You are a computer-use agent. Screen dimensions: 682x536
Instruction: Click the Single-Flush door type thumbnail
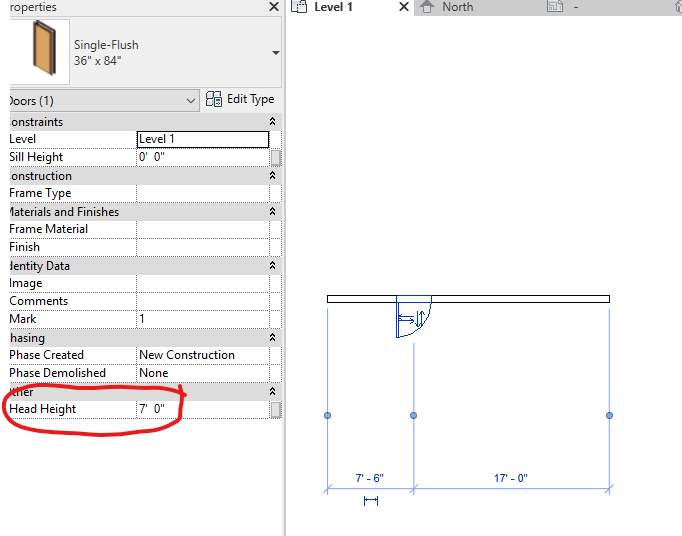(x=40, y=51)
